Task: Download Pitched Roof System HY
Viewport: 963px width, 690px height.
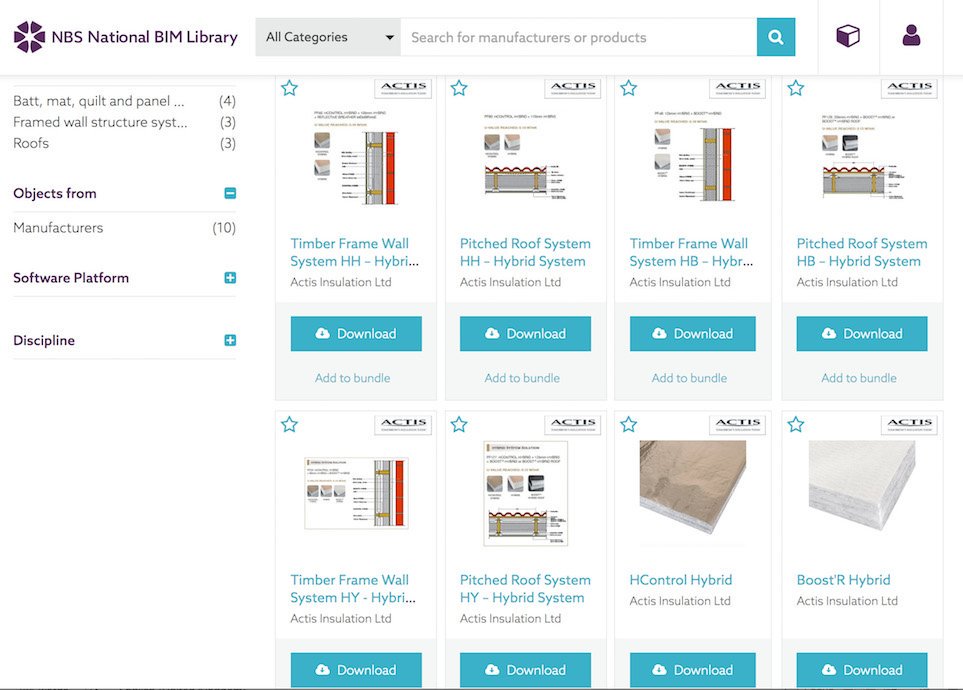Action: click(x=526, y=670)
